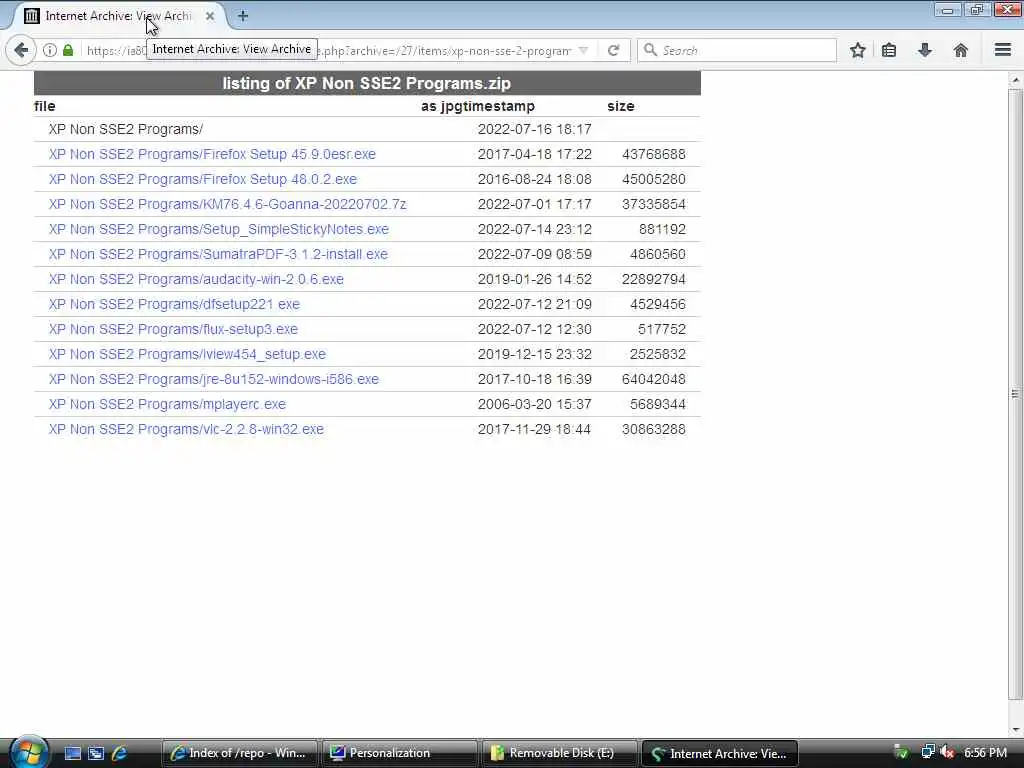Open flux-setup3.exe link

pyautogui.click(x=173, y=329)
